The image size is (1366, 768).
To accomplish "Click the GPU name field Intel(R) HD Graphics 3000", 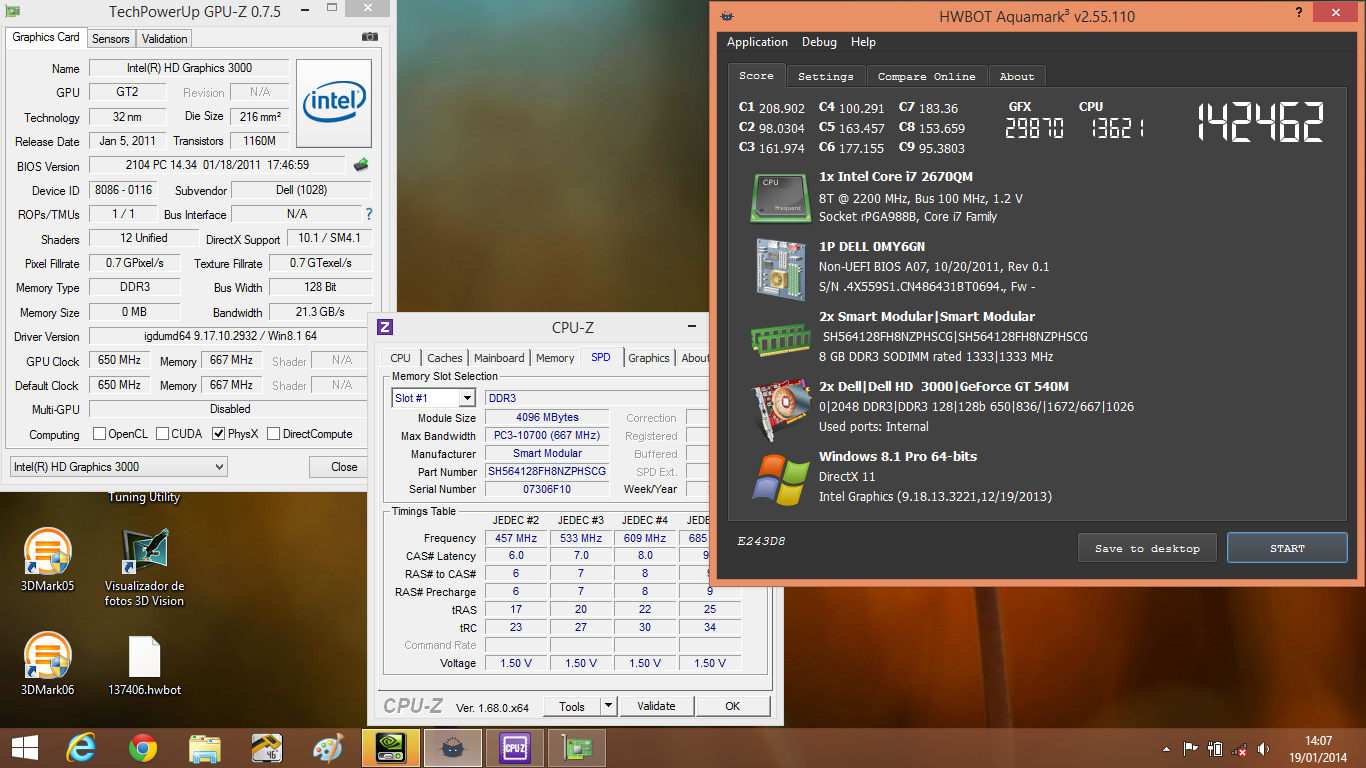I will tap(189, 68).
